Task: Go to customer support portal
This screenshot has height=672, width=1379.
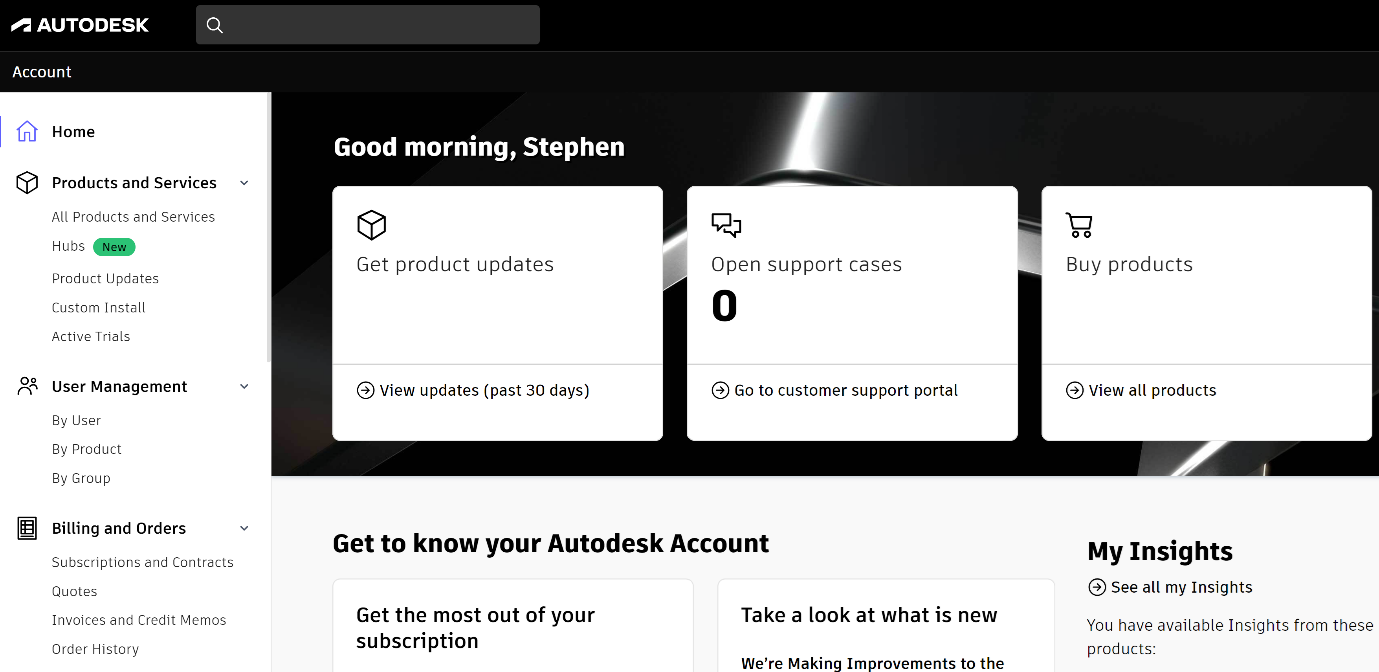Action: 846,390
